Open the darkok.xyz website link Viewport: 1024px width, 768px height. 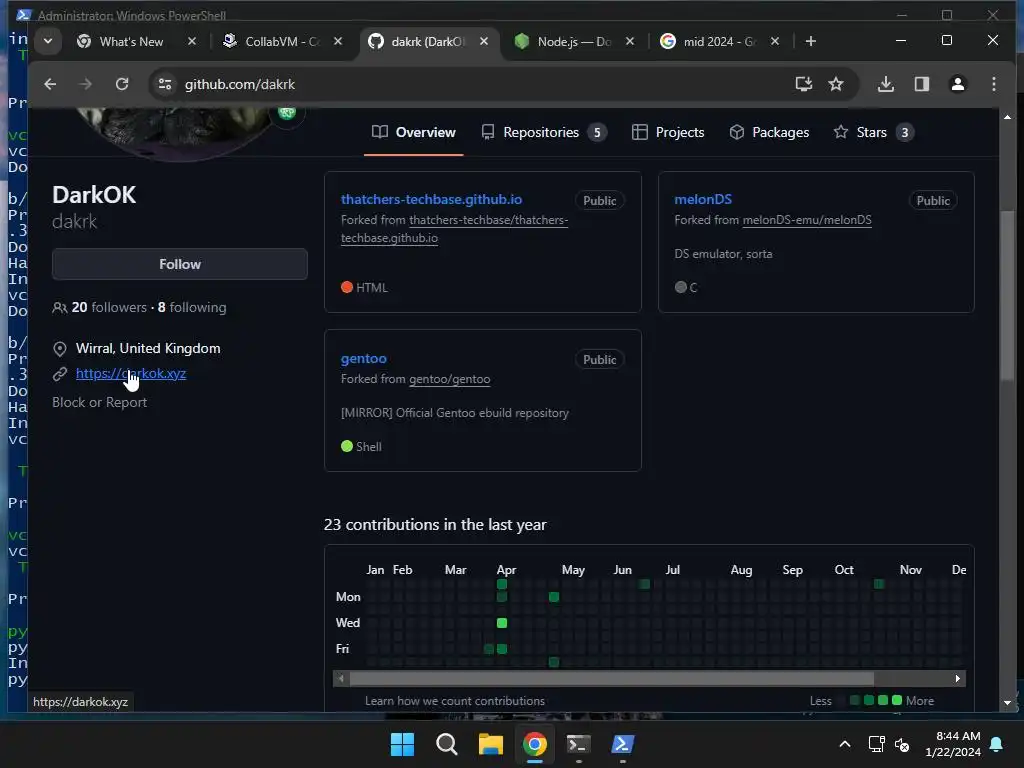click(x=131, y=374)
